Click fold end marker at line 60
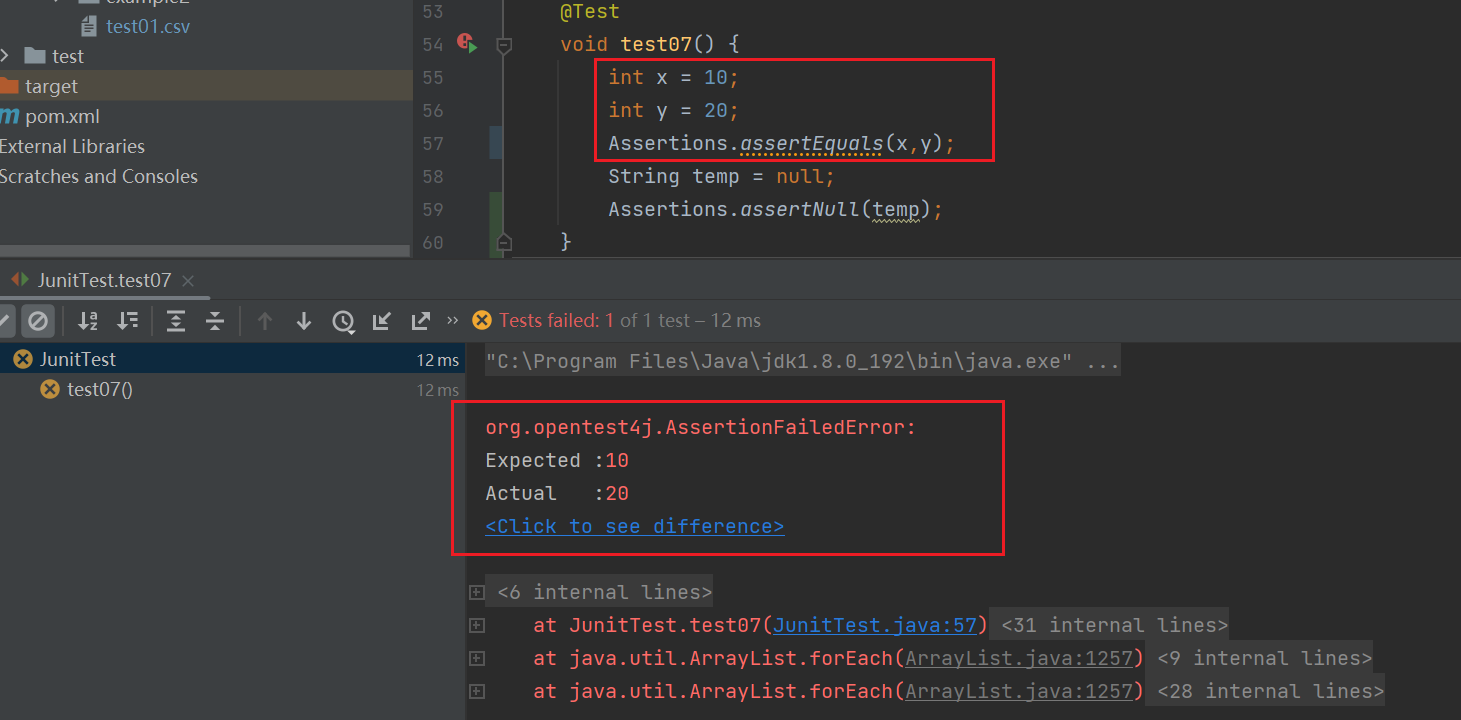Viewport: 1461px width, 720px height. 504,241
